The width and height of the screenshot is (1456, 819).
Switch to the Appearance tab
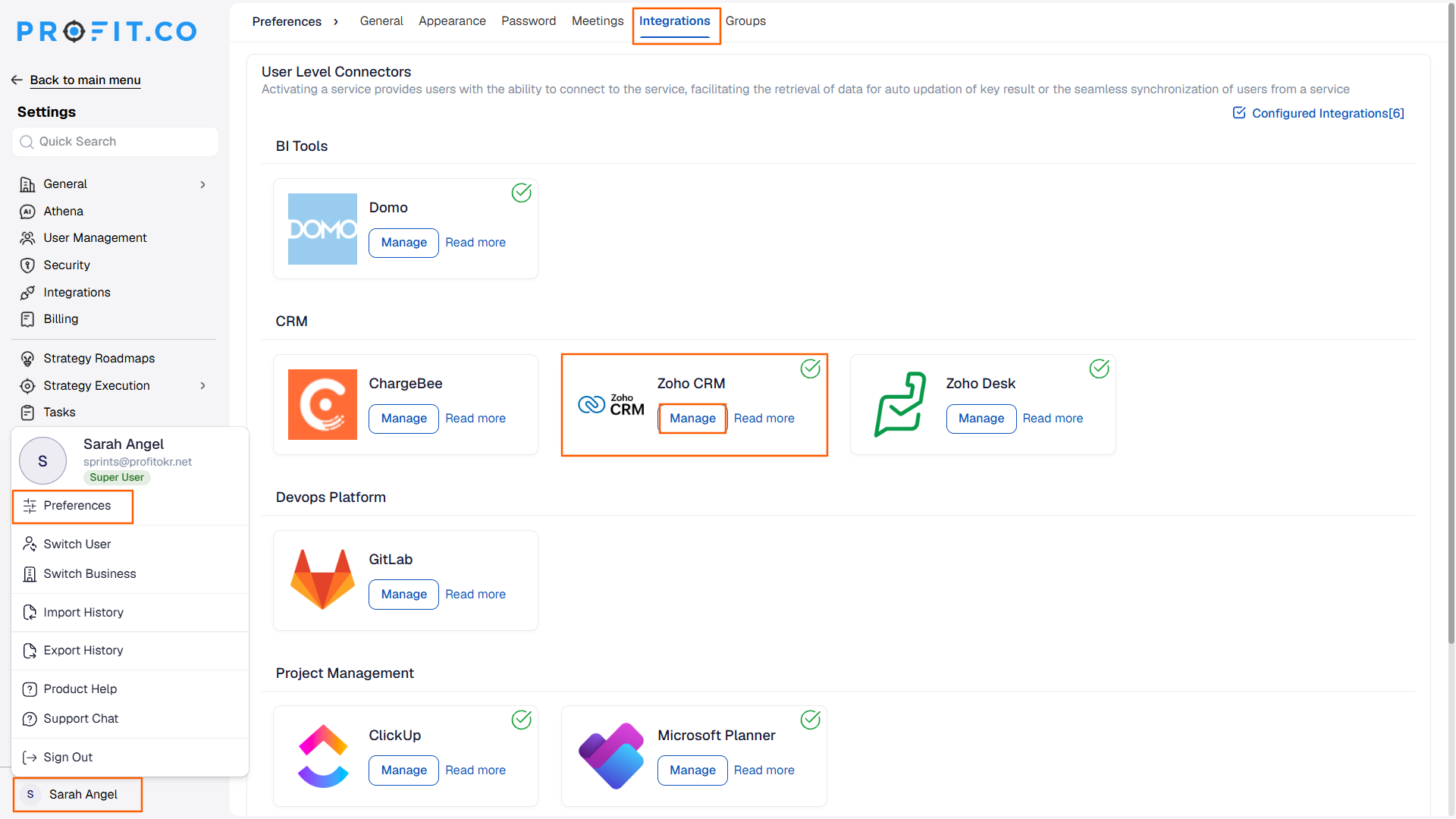point(452,21)
